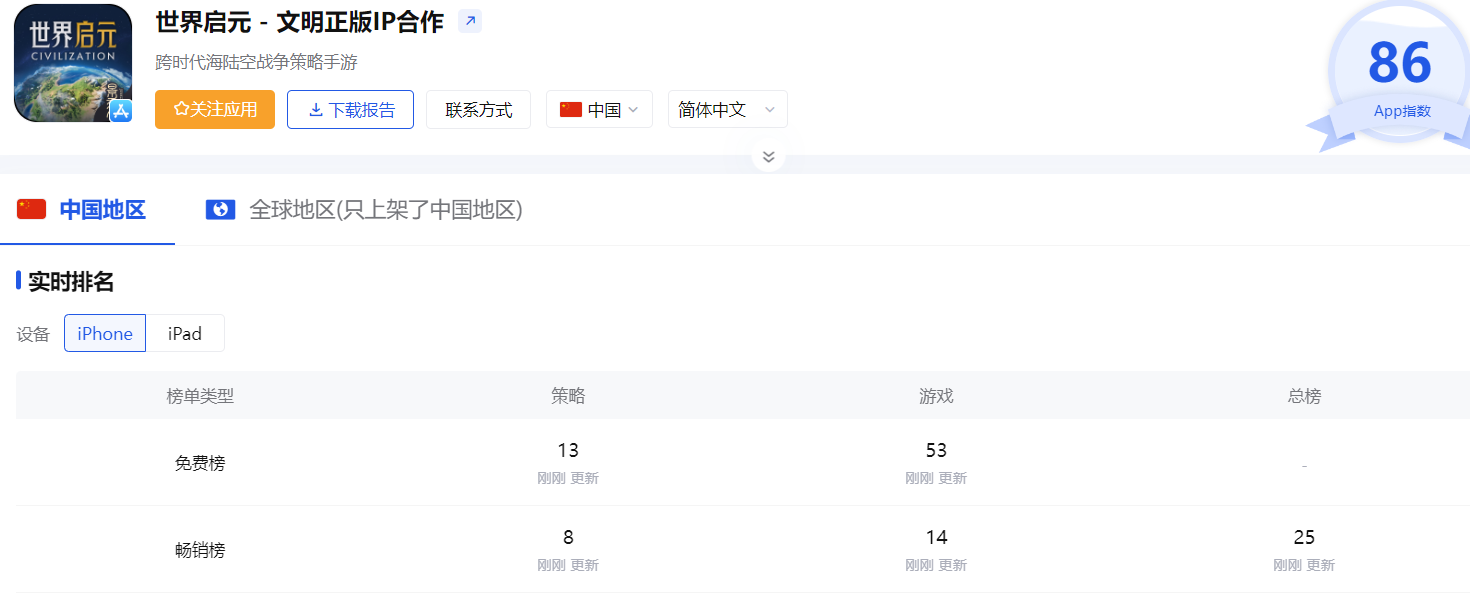
Task: Click the China flag icon on the 中国地区 tab
Action: coord(32,210)
